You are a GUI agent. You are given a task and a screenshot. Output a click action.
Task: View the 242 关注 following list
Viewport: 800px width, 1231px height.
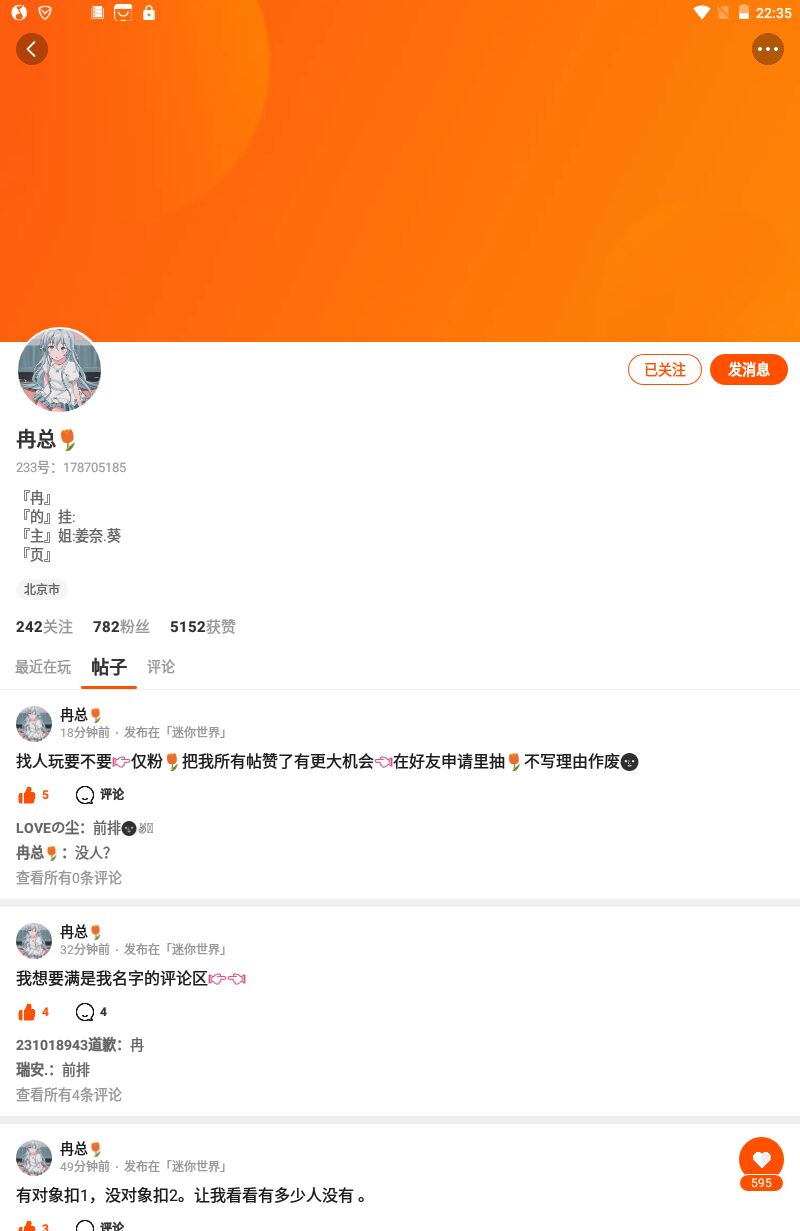tap(44, 627)
